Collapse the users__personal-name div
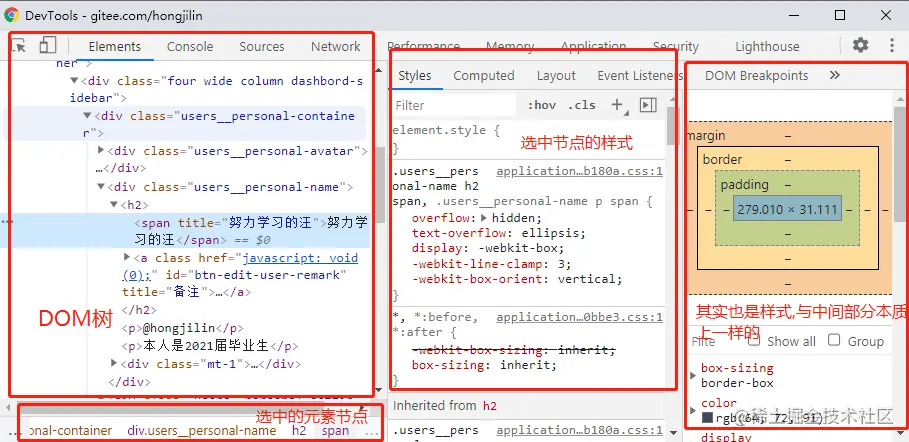Viewport: 909px width, 442px height. (101, 187)
